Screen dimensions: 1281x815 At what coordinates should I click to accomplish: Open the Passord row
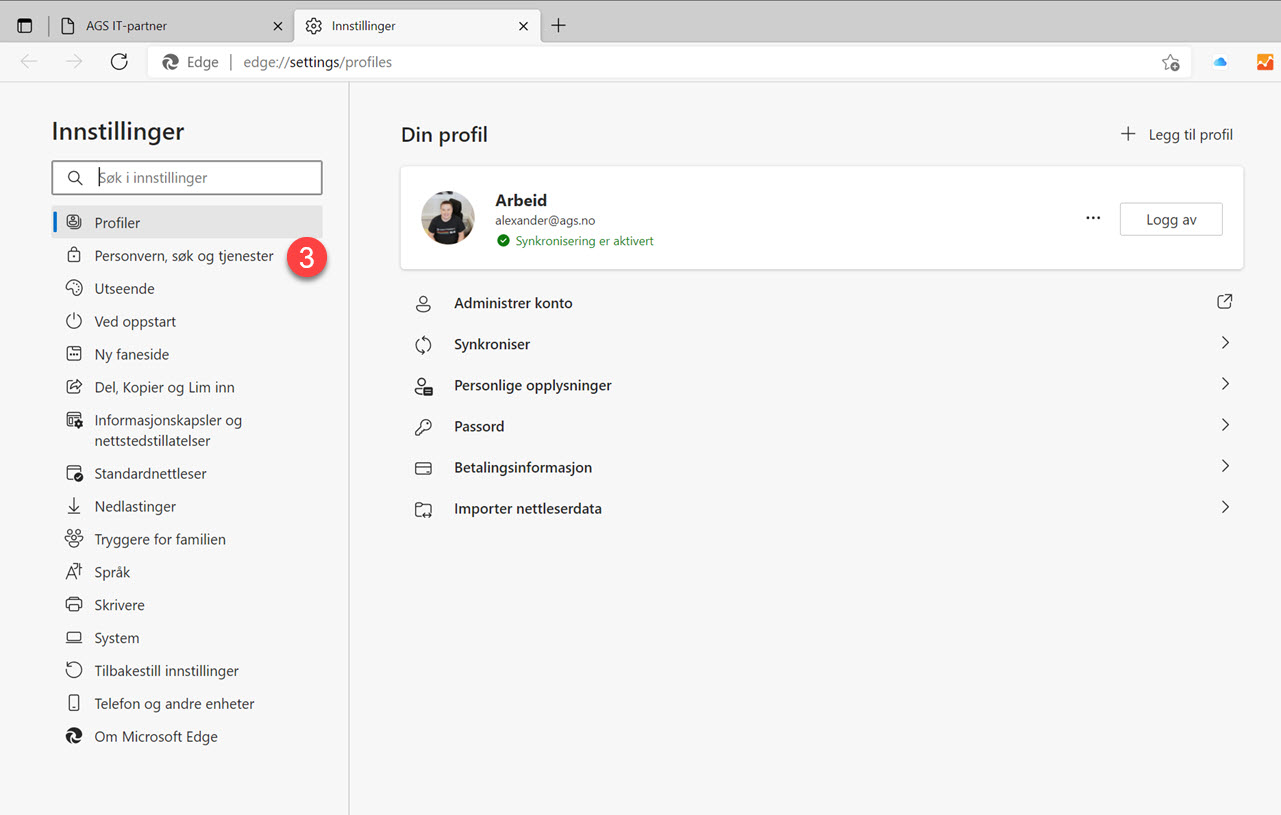click(822, 426)
